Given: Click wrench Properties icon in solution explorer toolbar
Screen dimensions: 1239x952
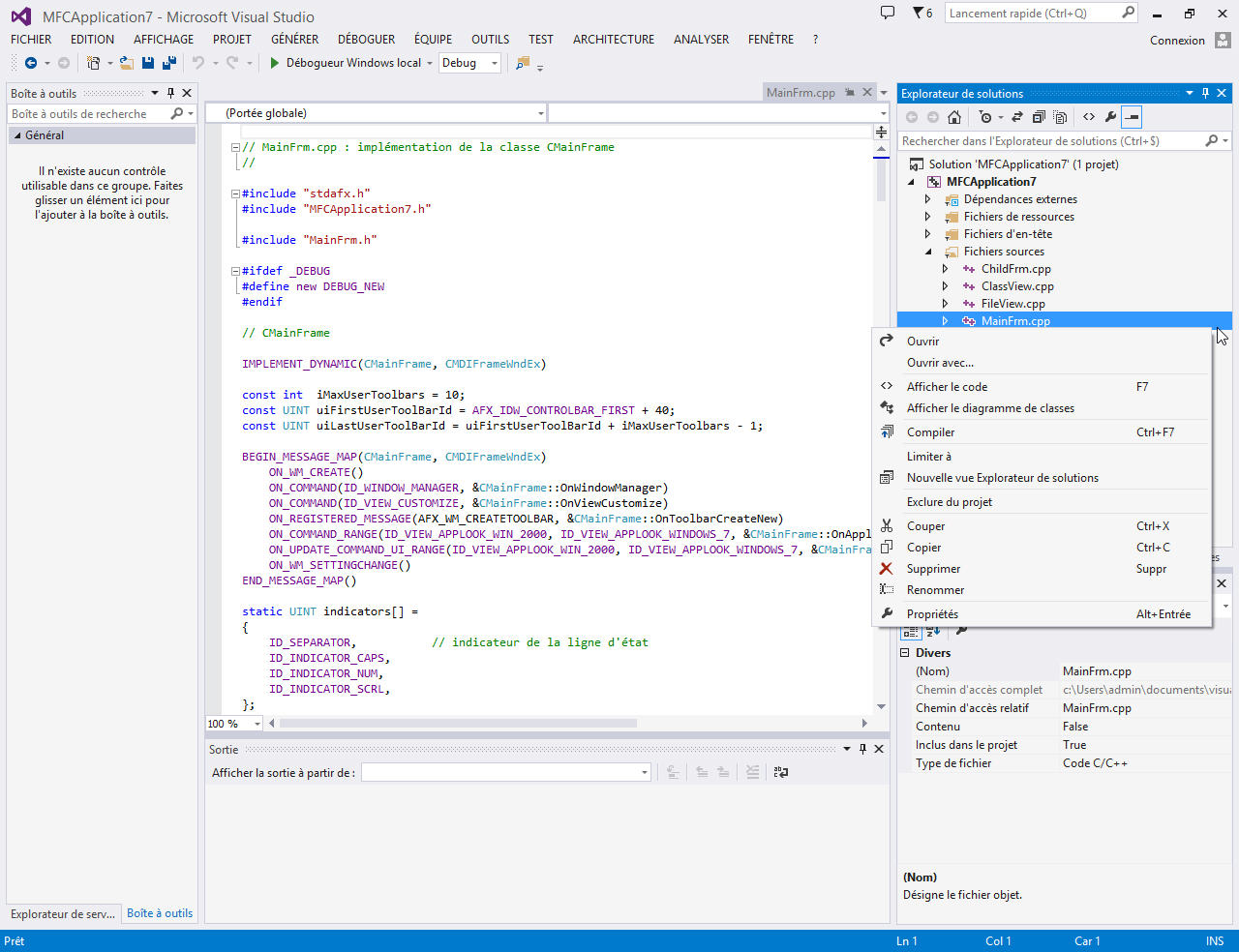Looking at the screenshot, I should coord(1110,117).
